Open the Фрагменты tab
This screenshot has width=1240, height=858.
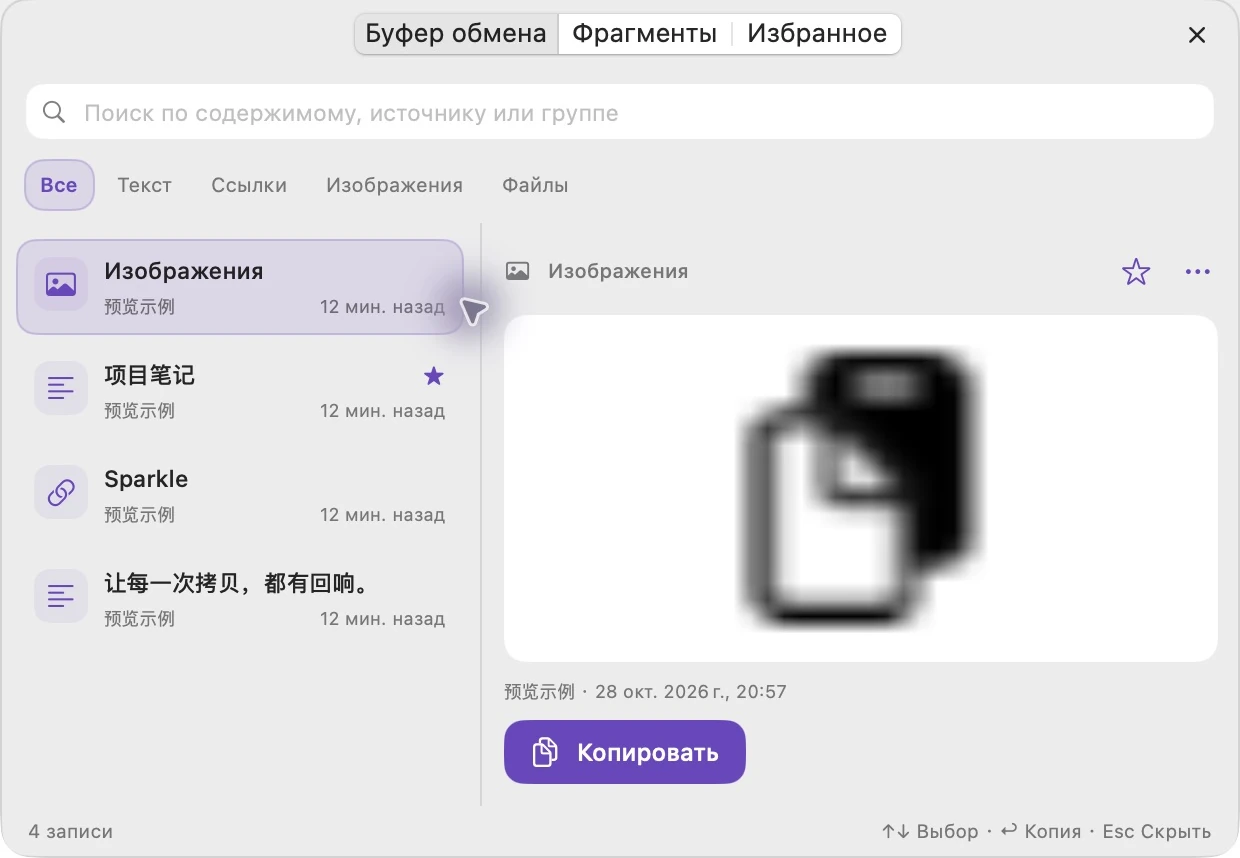click(644, 34)
